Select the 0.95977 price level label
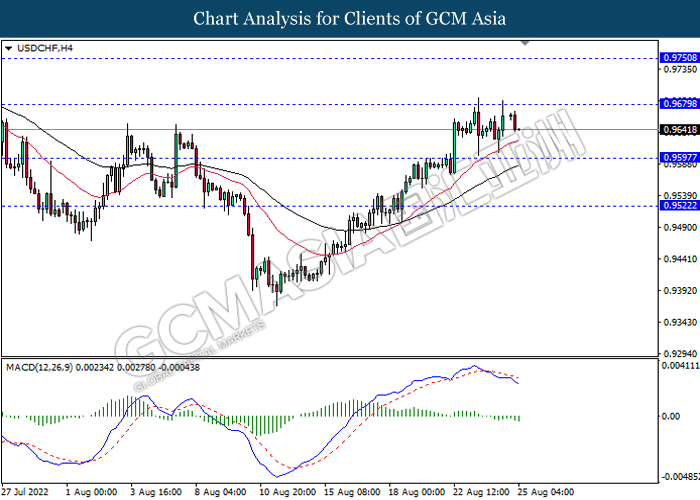Viewport: 700px width, 500px height. coord(679,157)
